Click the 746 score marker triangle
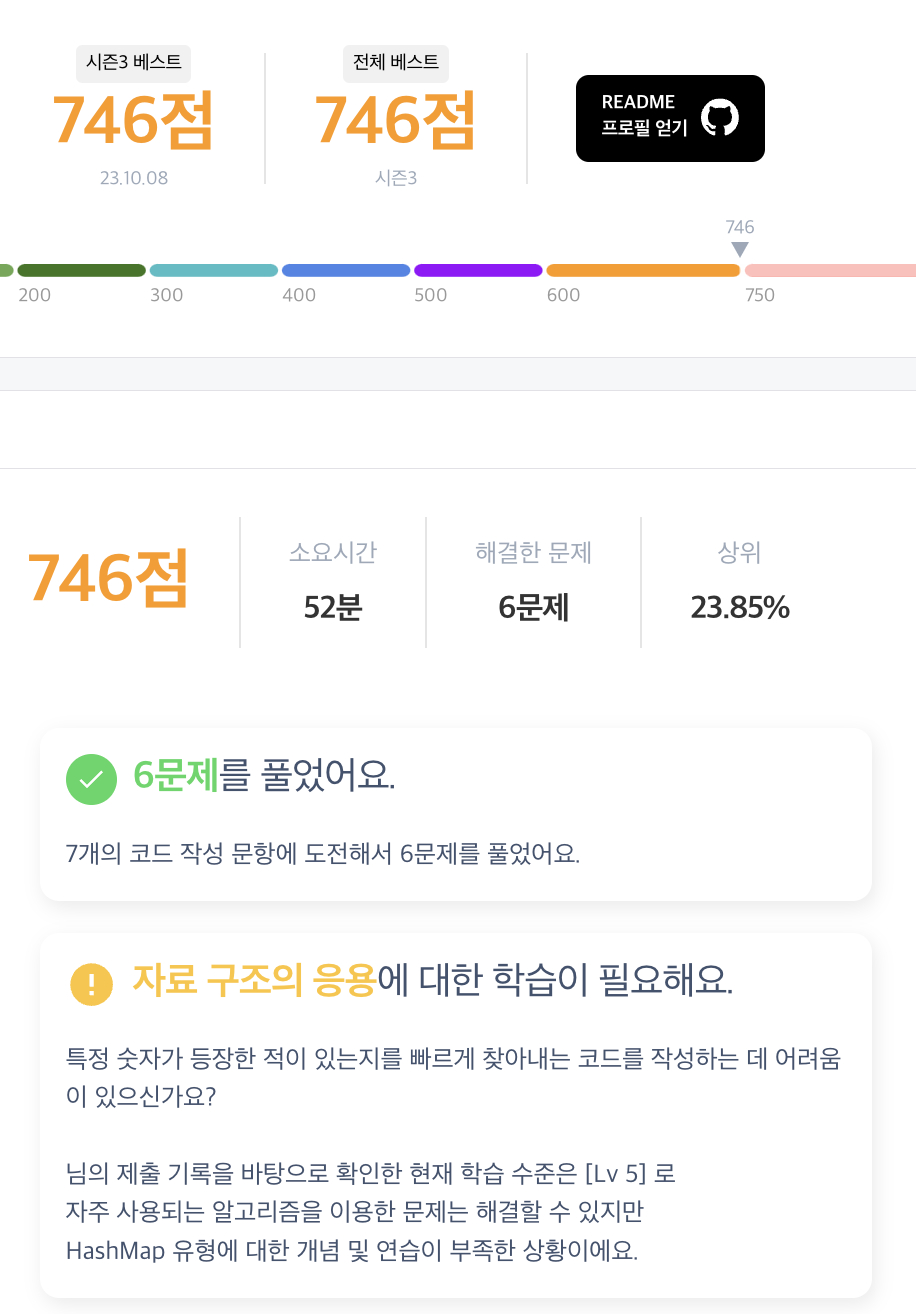The image size is (916, 1314). pyautogui.click(x=739, y=250)
